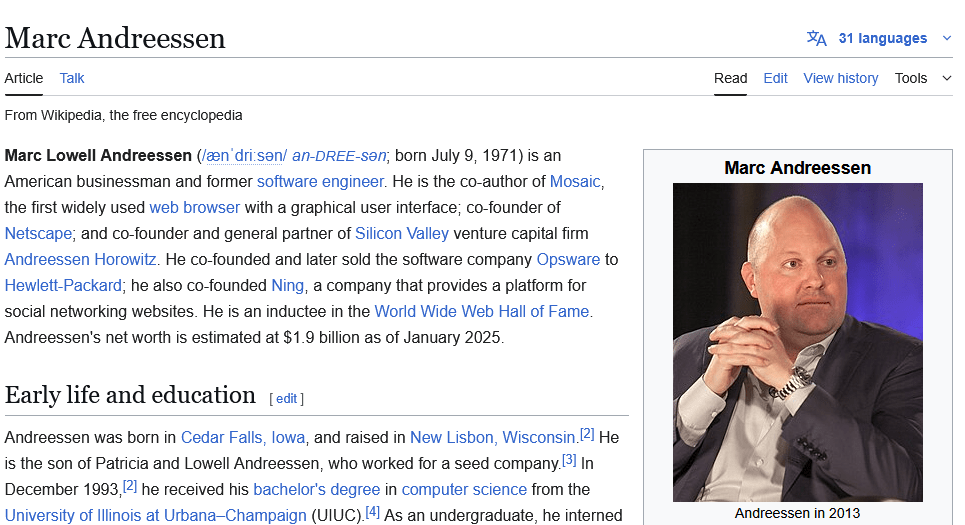The width and height of the screenshot is (965, 525).
Task: Open the Ning link
Action: click(287, 286)
